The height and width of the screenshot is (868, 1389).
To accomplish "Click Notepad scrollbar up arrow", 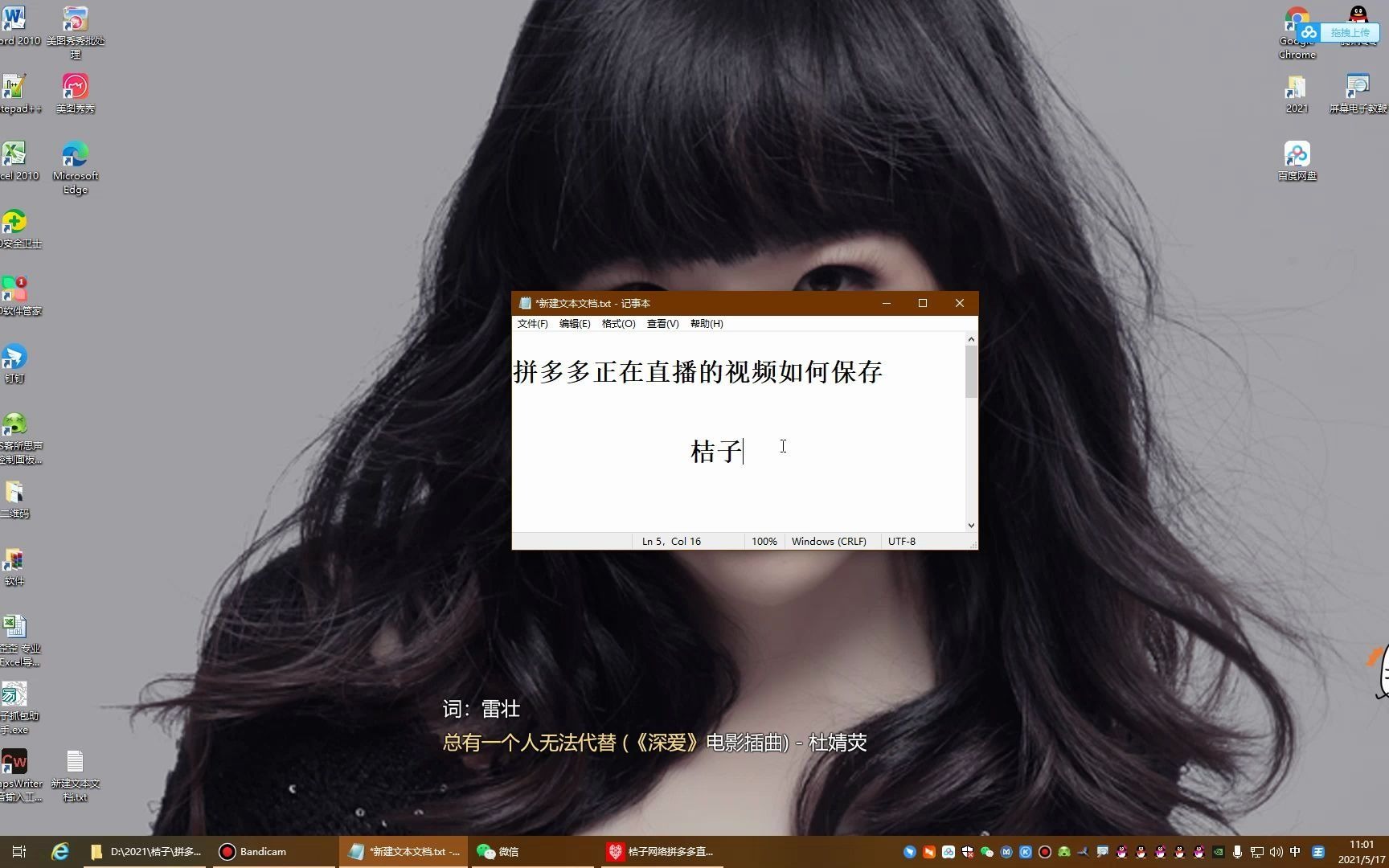I will pos(971,340).
